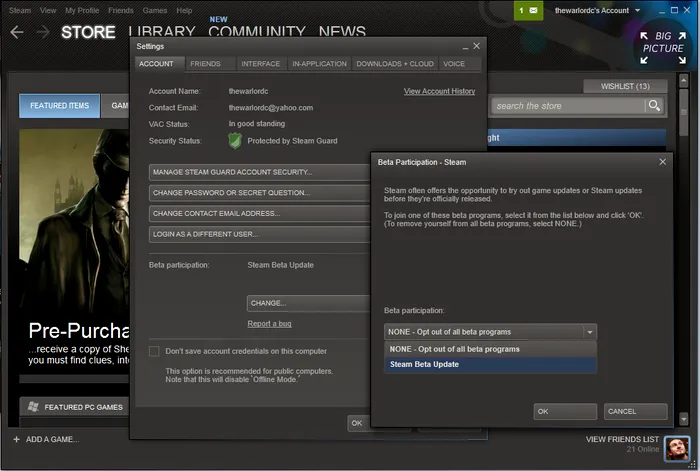Viewport: 700px width, 471px height.
Task: Open the My Profile menu item
Action: [x=82, y=10]
